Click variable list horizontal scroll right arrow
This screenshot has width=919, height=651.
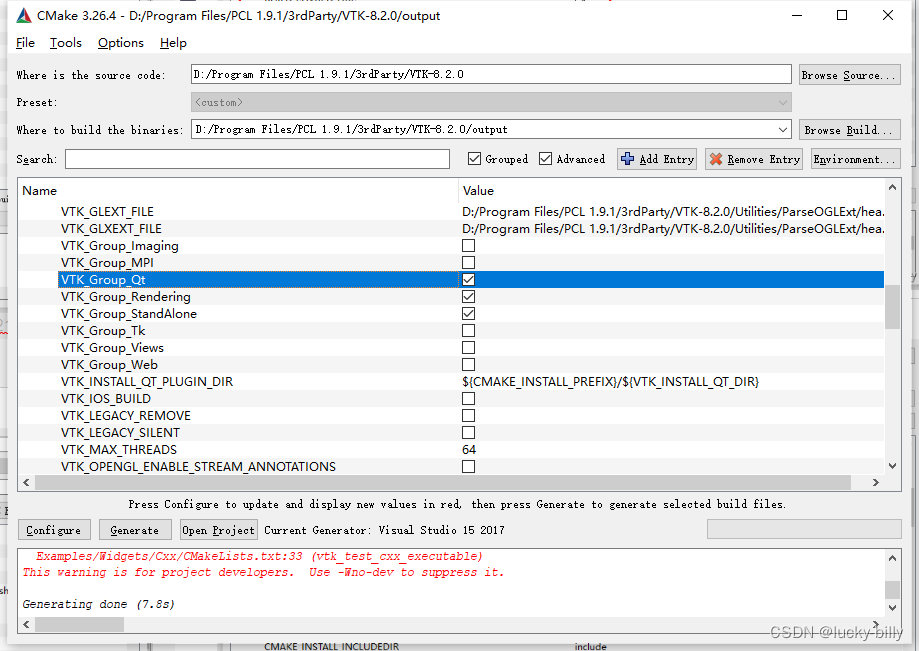coord(876,482)
